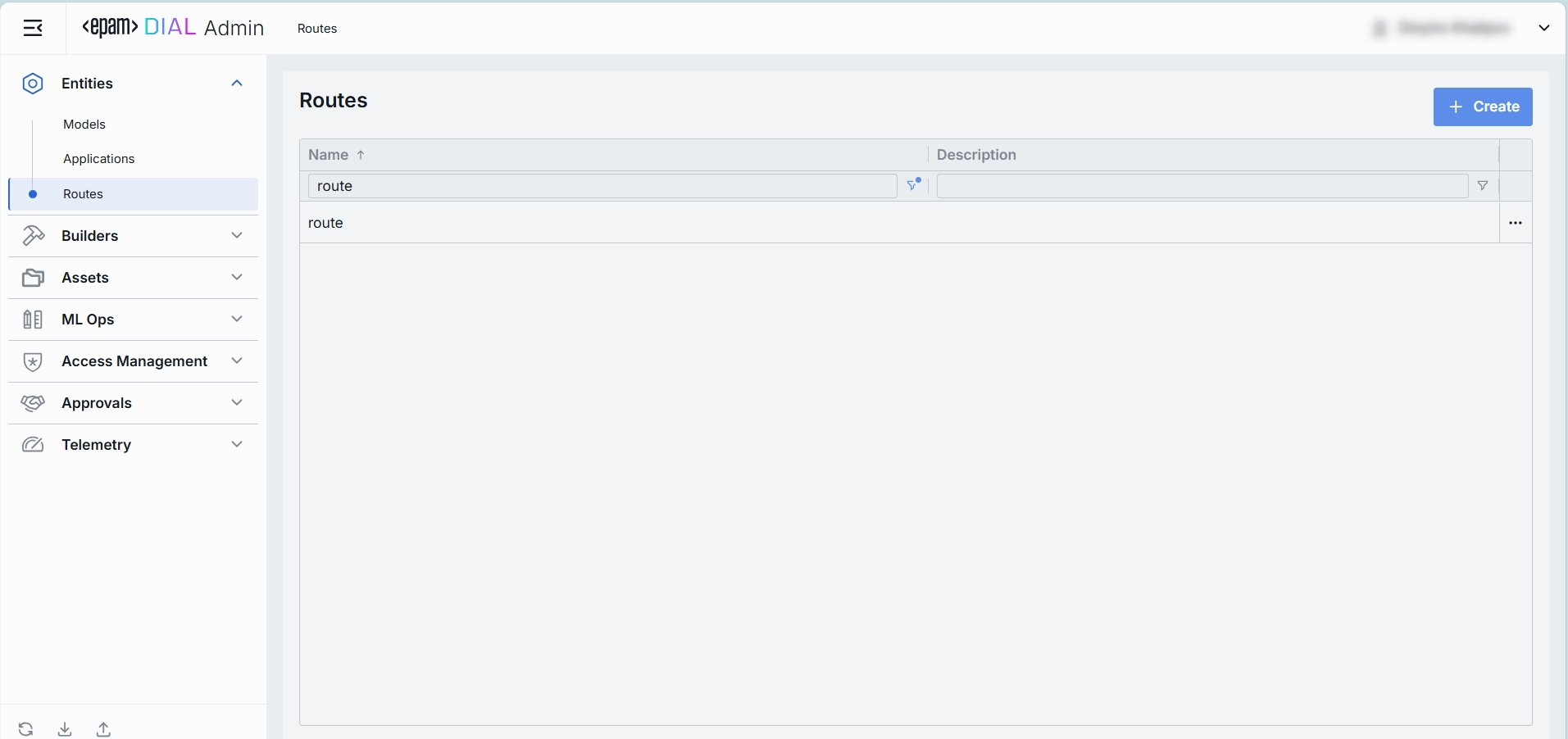Image resolution: width=1568 pixels, height=739 pixels.
Task: Click the Routes breadcrumb in header
Action: pyautogui.click(x=317, y=29)
